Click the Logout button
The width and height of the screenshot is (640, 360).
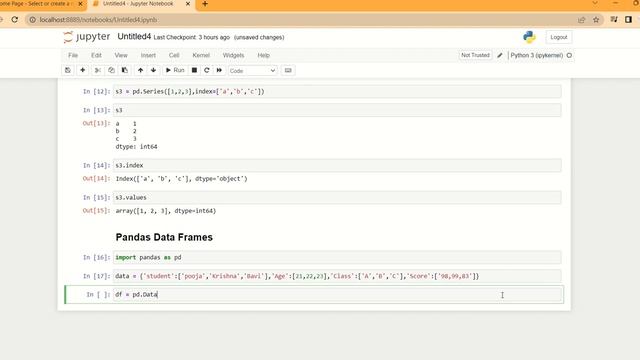(x=558, y=37)
